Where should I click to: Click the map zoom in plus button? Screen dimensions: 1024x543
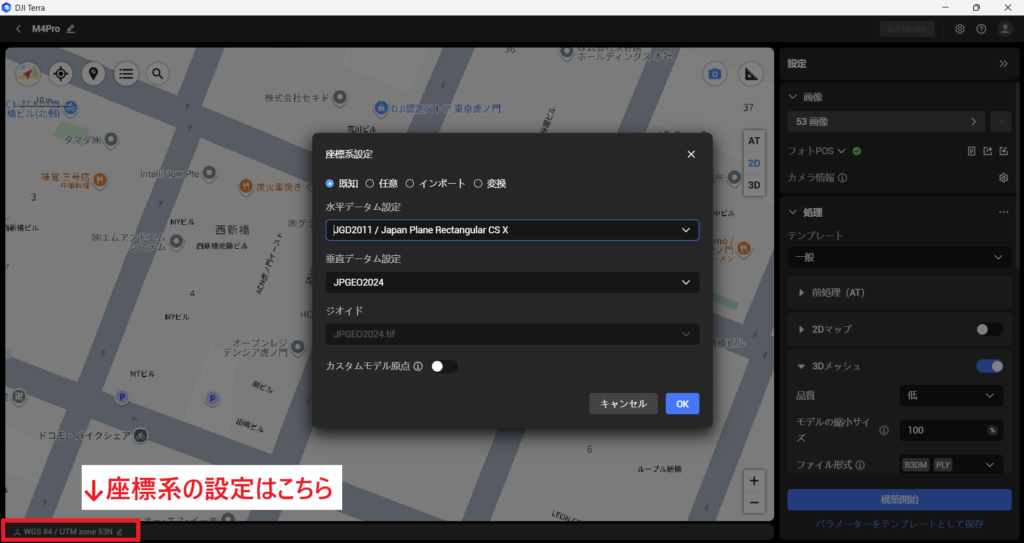(x=754, y=479)
